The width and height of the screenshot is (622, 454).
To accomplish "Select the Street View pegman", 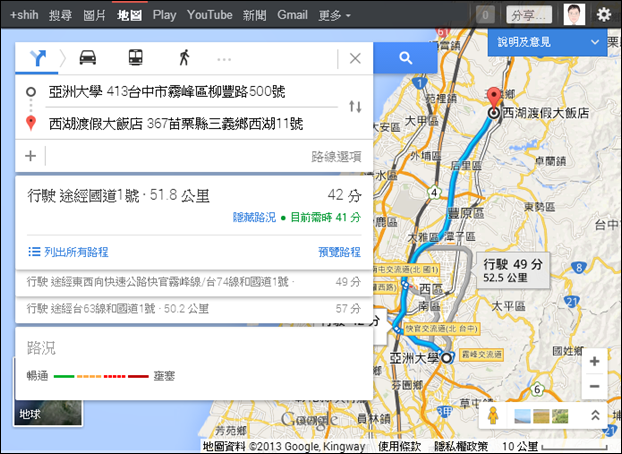I will coord(493,416).
